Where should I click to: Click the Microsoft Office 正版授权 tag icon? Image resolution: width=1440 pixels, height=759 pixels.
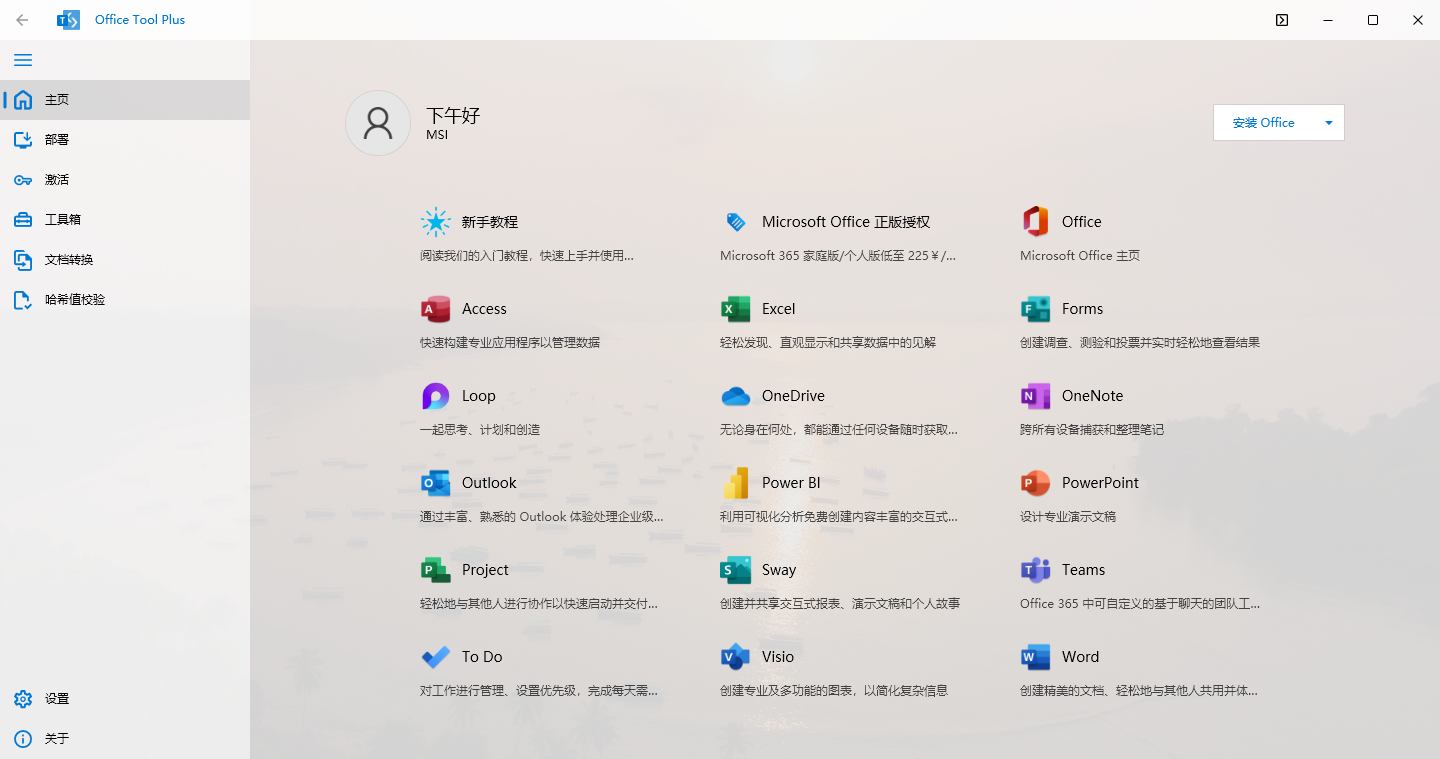click(736, 222)
